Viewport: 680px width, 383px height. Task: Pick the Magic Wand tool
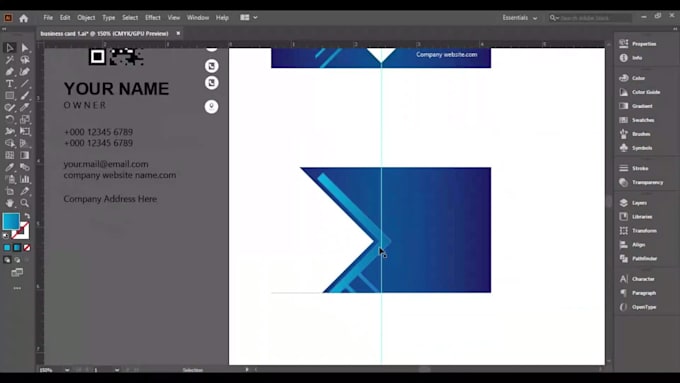(x=10, y=60)
